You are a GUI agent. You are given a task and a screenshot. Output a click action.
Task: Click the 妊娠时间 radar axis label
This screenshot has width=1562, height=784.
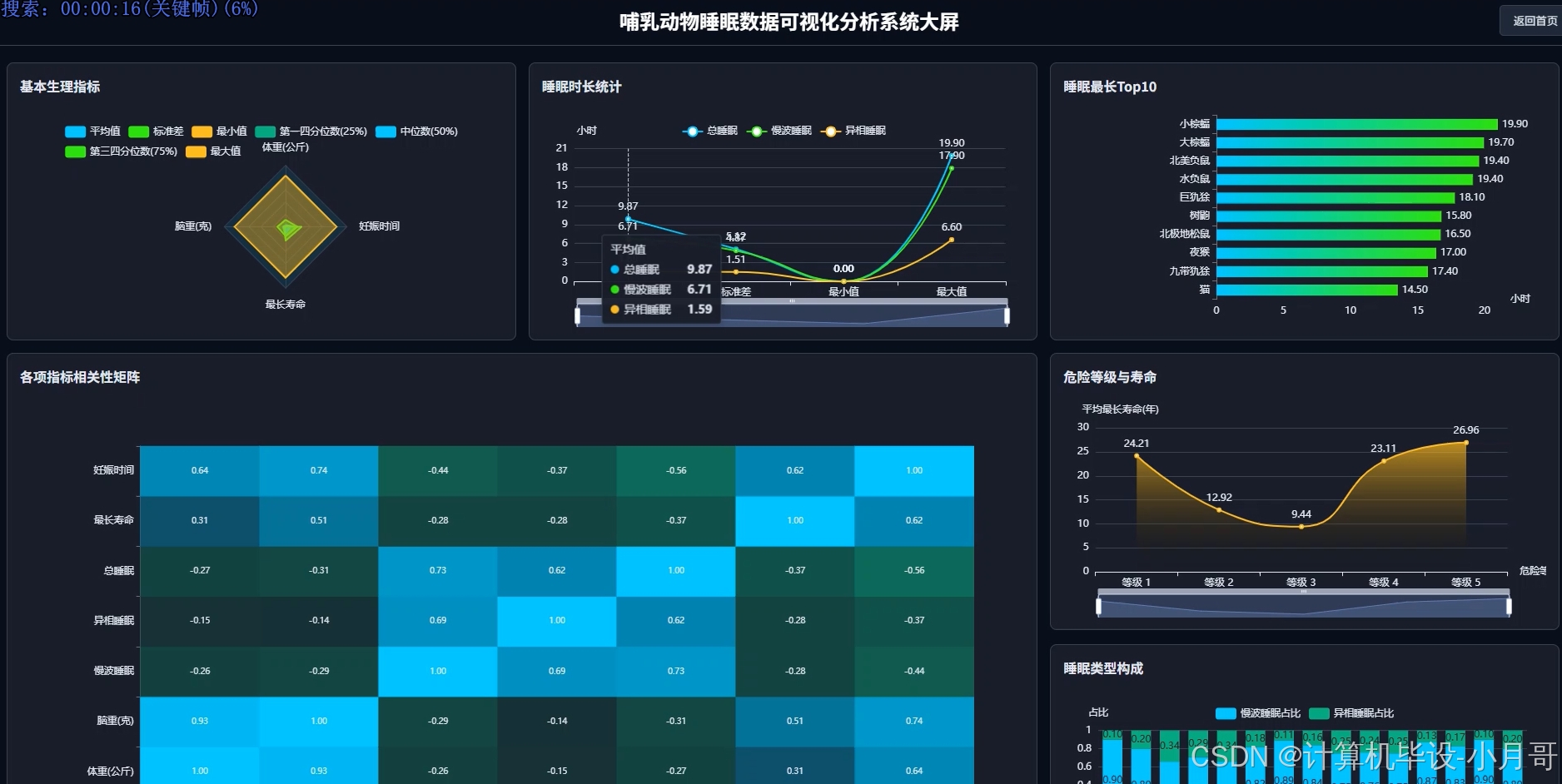[x=379, y=226]
